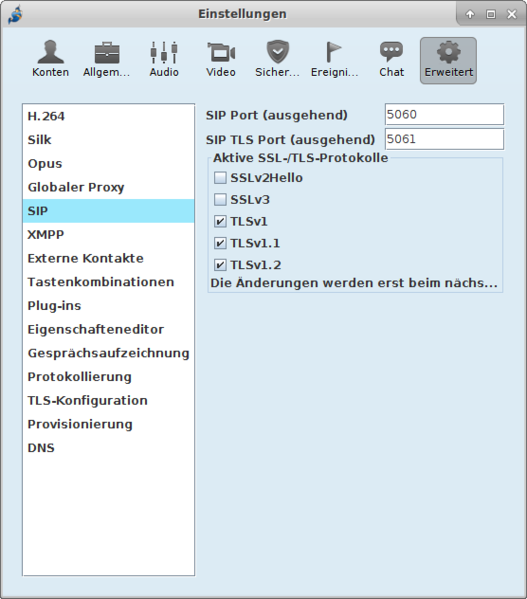The height and width of the screenshot is (599, 527).
Task: Maximize the Einstellungen window
Action: [x=491, y=15]
